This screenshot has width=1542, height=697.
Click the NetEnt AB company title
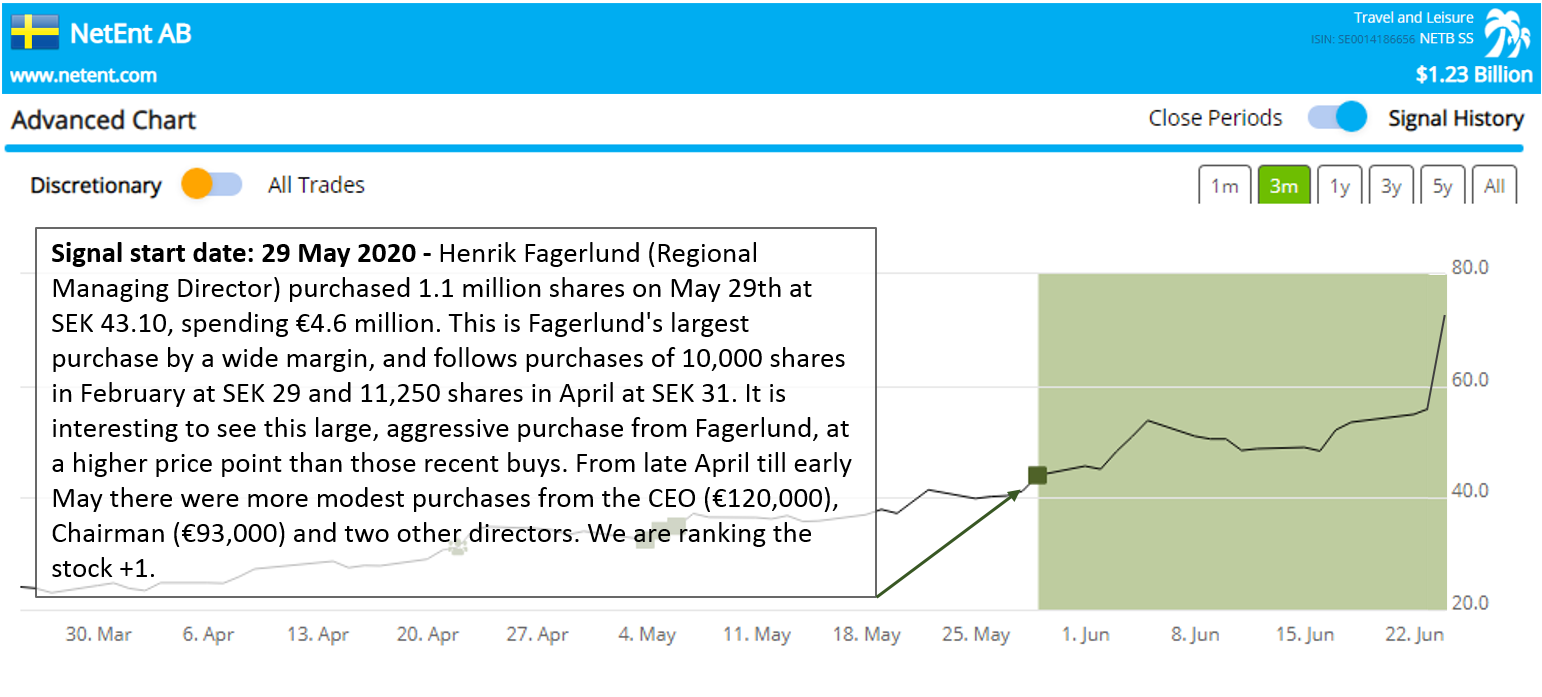130,34
